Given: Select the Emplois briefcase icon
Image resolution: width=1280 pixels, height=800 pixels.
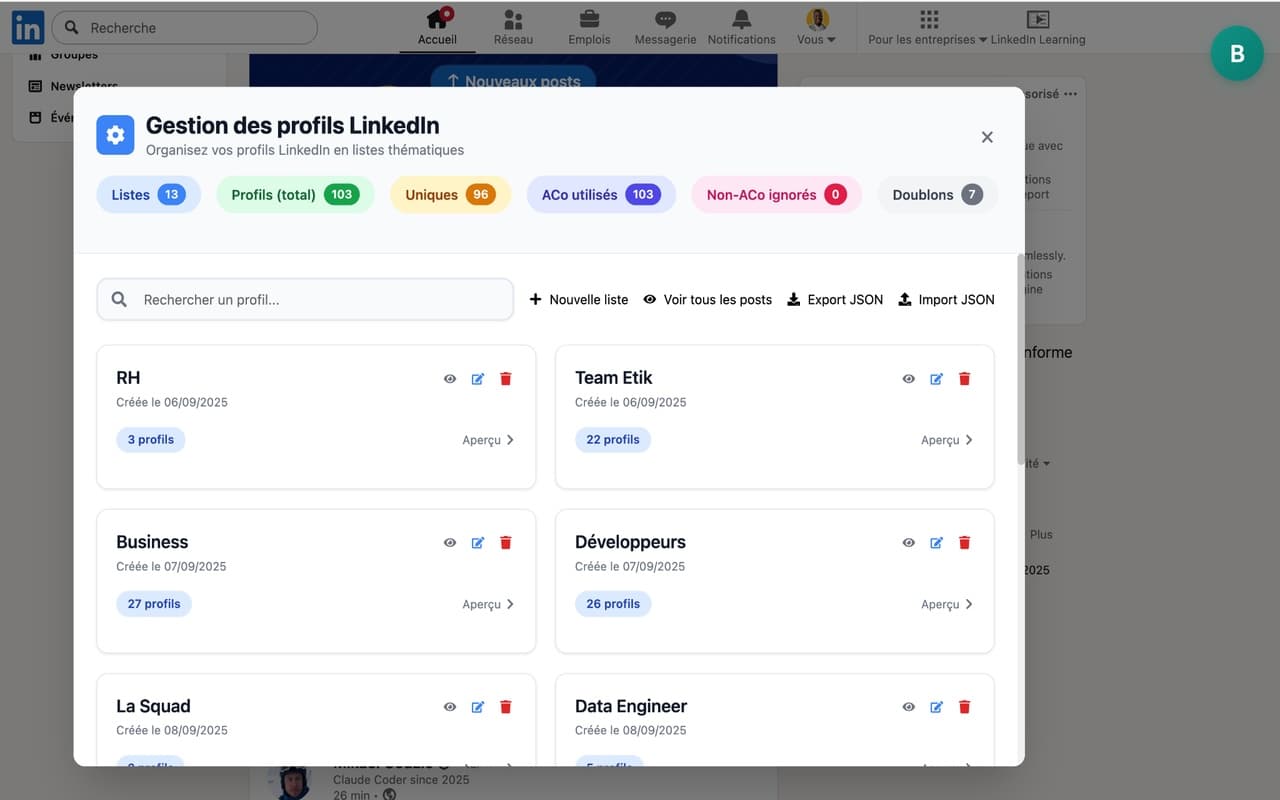Looking at the screenshot, I should 589,19.
